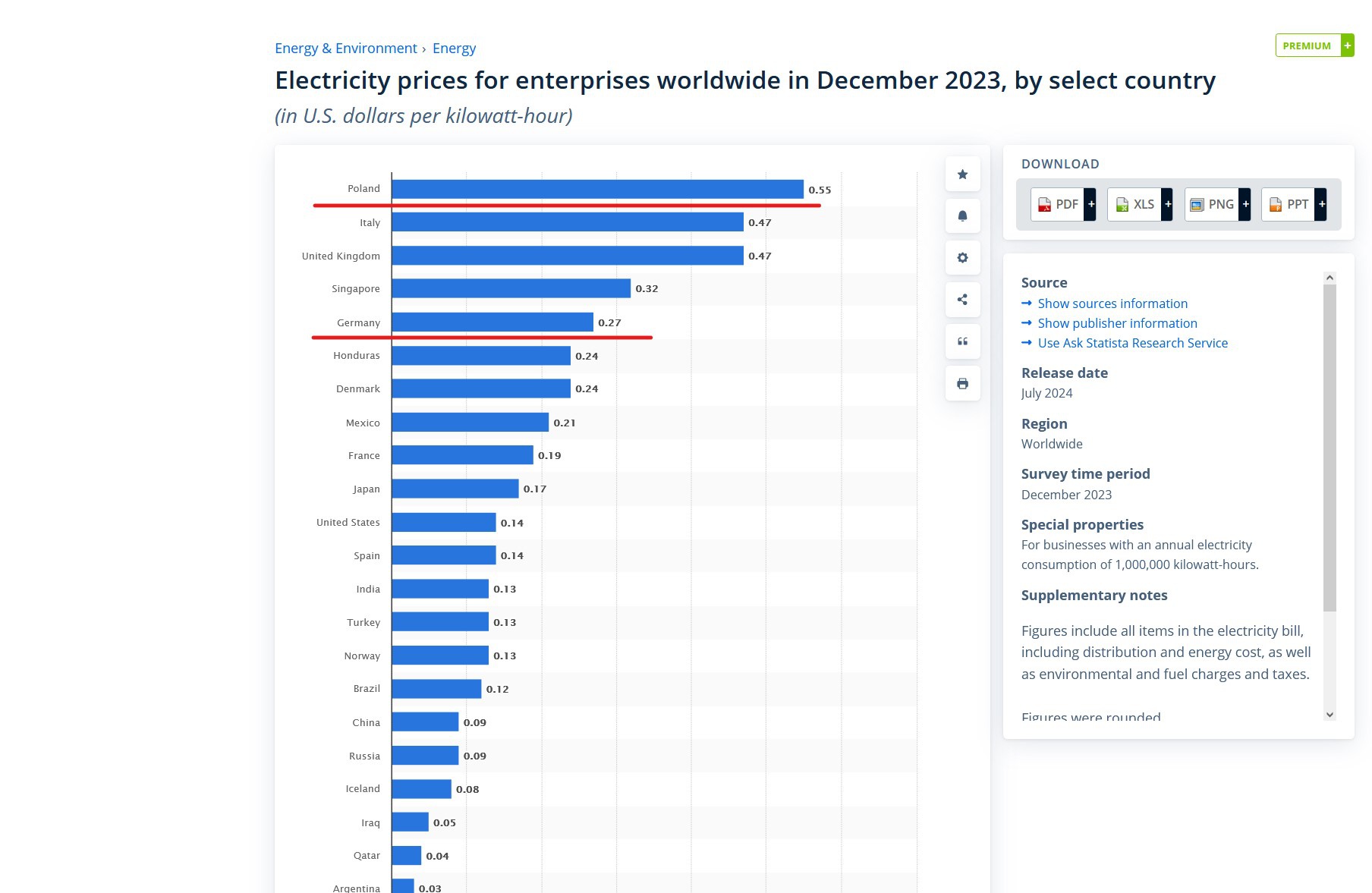The height and width of the screenshot is (893, 1372).
Task: Click the print chart icon
Action: (x=962, y=383)
